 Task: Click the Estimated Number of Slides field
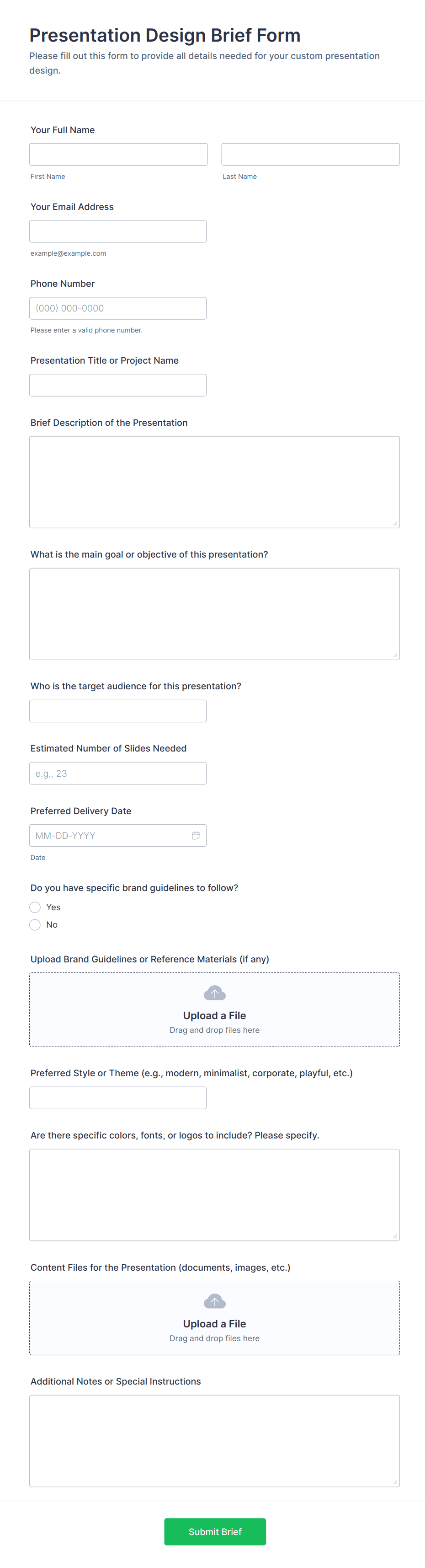click(118, 773)
